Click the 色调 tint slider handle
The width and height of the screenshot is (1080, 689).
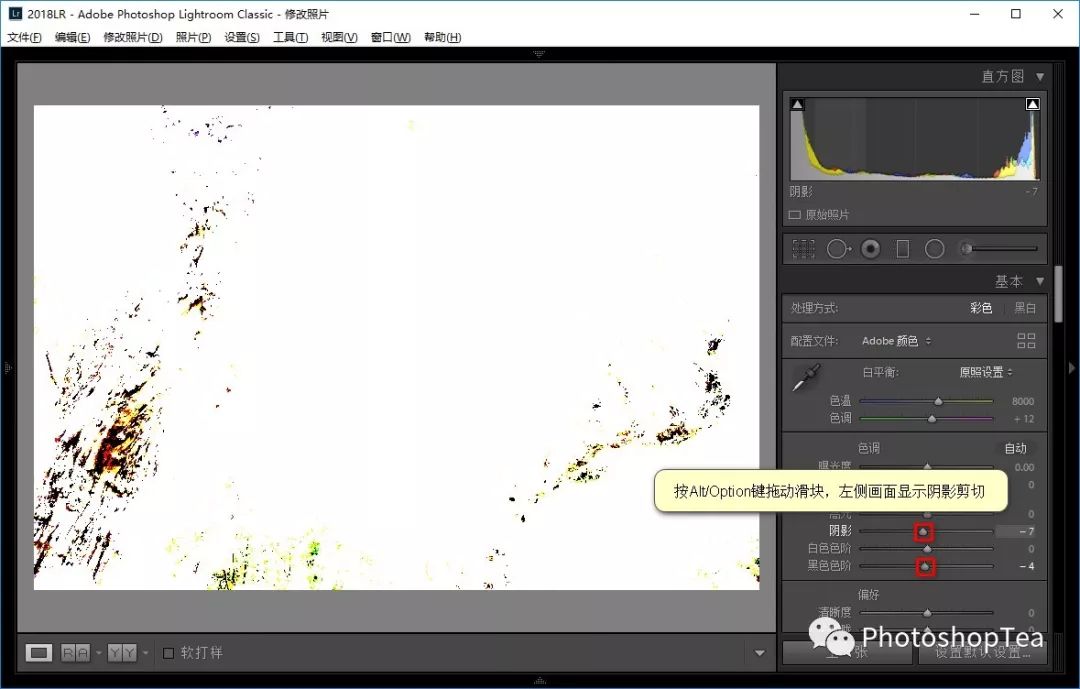(932, 418)
